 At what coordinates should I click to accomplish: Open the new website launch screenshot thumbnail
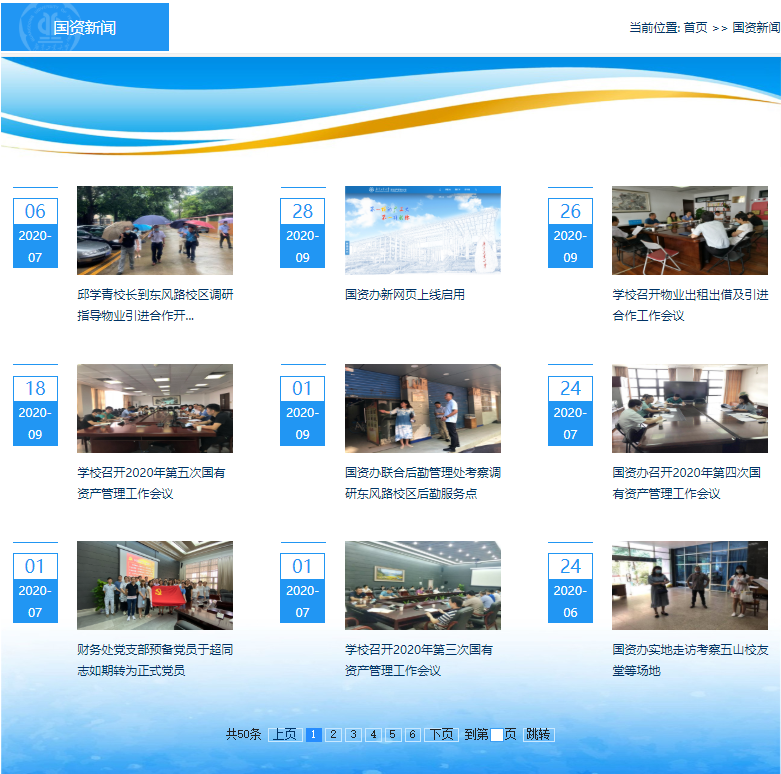(x=422, y=230)
